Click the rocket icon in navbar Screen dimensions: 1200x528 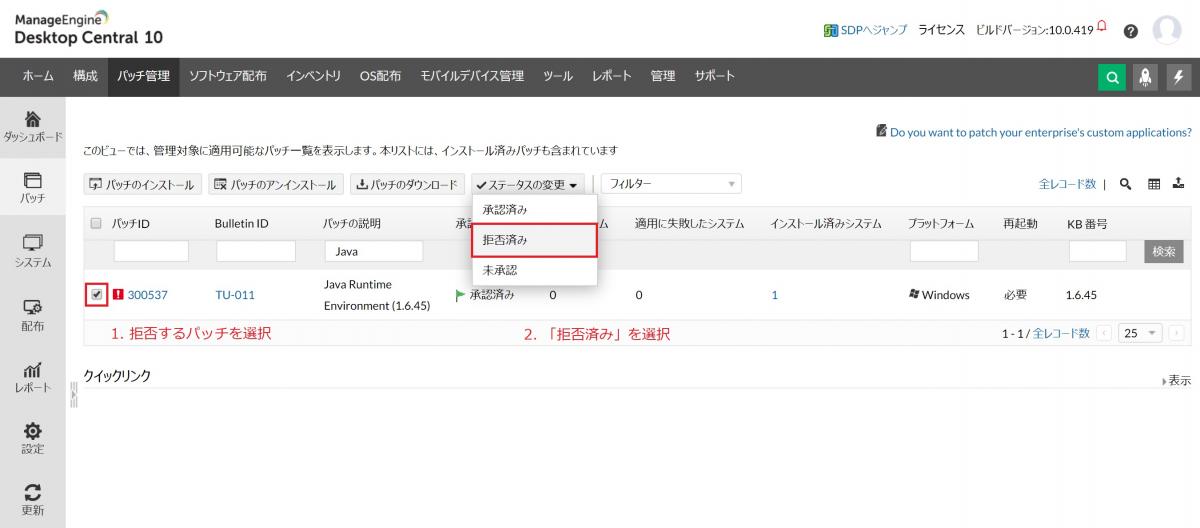pyautogui.click(x=1145, y=77)
